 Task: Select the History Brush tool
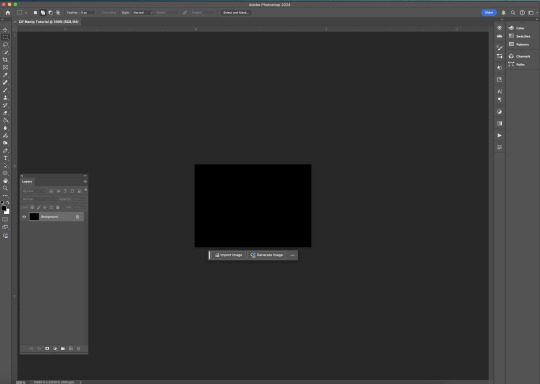click(5, 105)
